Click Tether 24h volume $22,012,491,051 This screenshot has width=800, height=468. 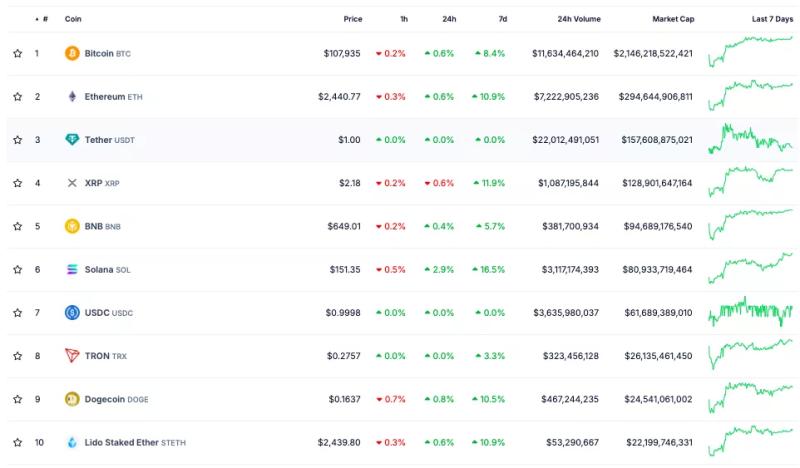click(565, 139)
